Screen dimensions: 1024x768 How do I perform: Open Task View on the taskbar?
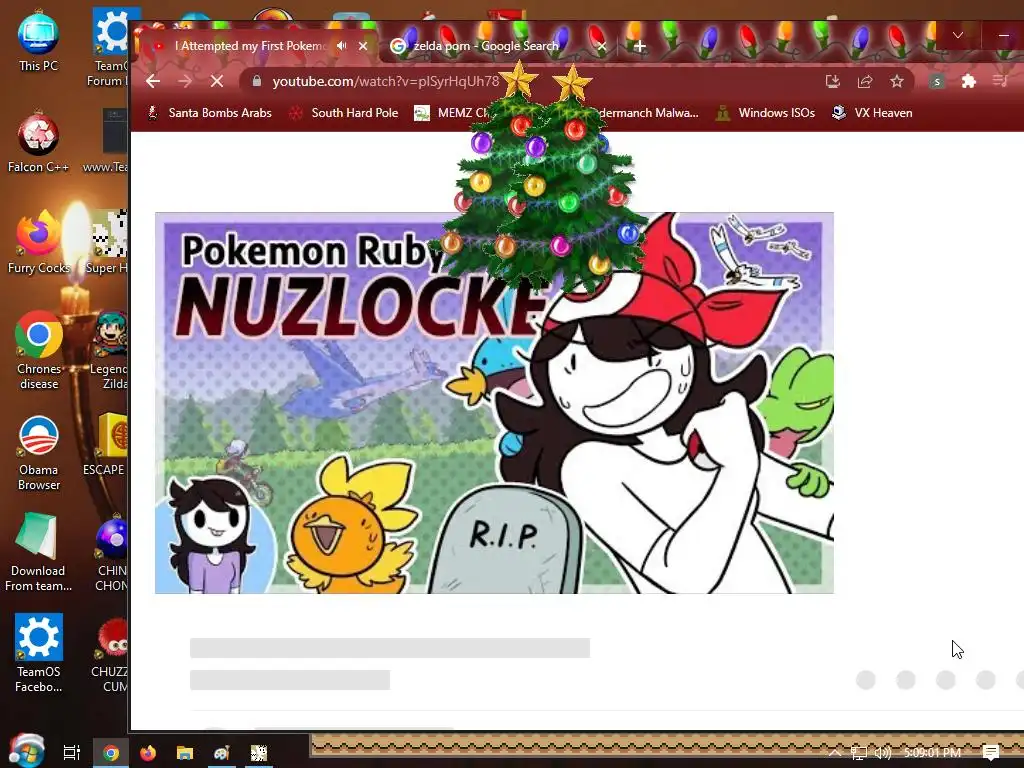[71, 753]
